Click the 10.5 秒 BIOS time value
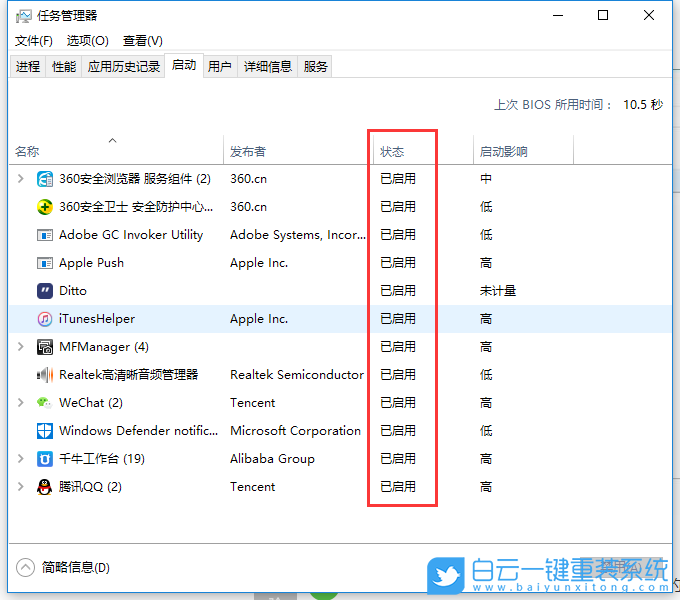Viewport: 680px width, 600px height. click(643, 104)
